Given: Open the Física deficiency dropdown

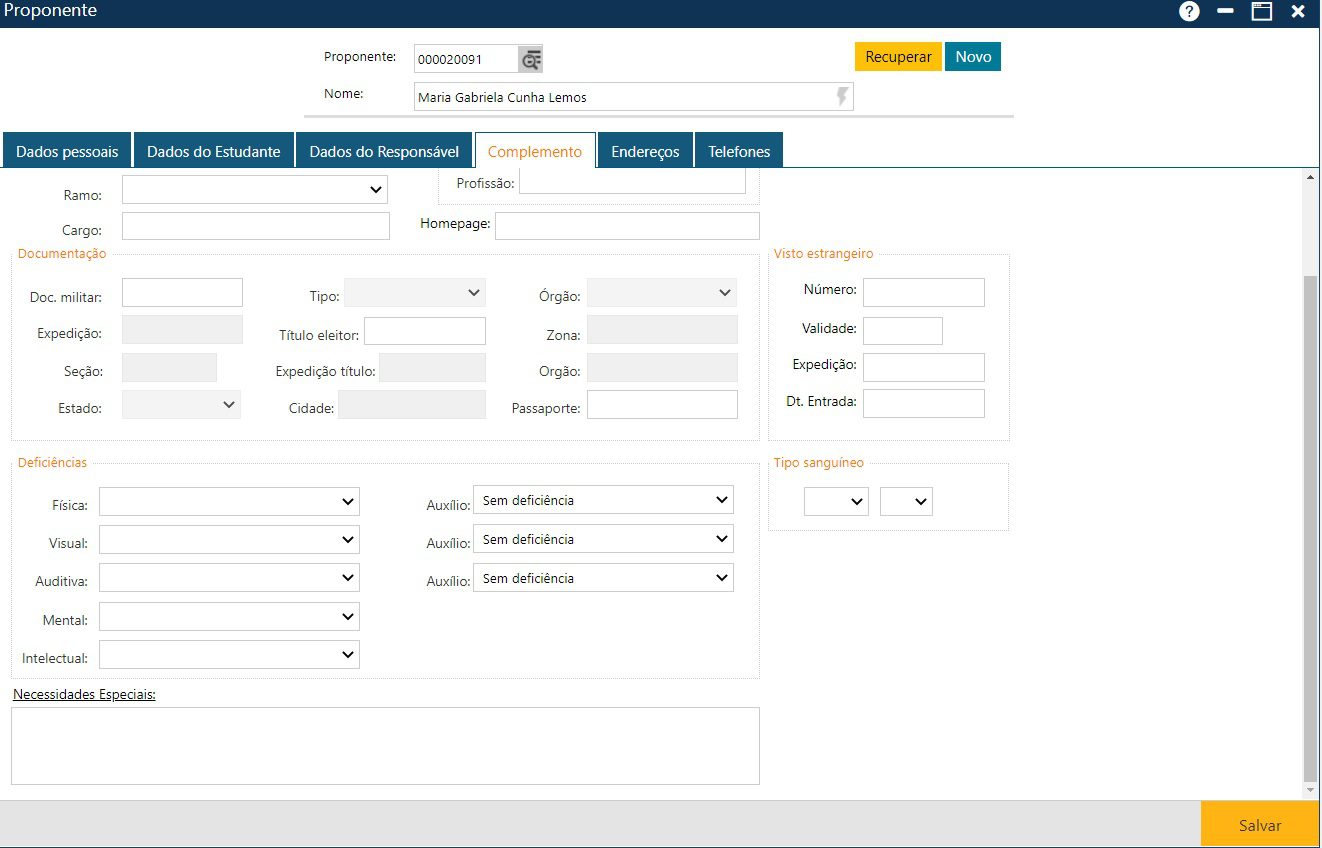Looking at the screenshot, I should click(x=229, y=502).
